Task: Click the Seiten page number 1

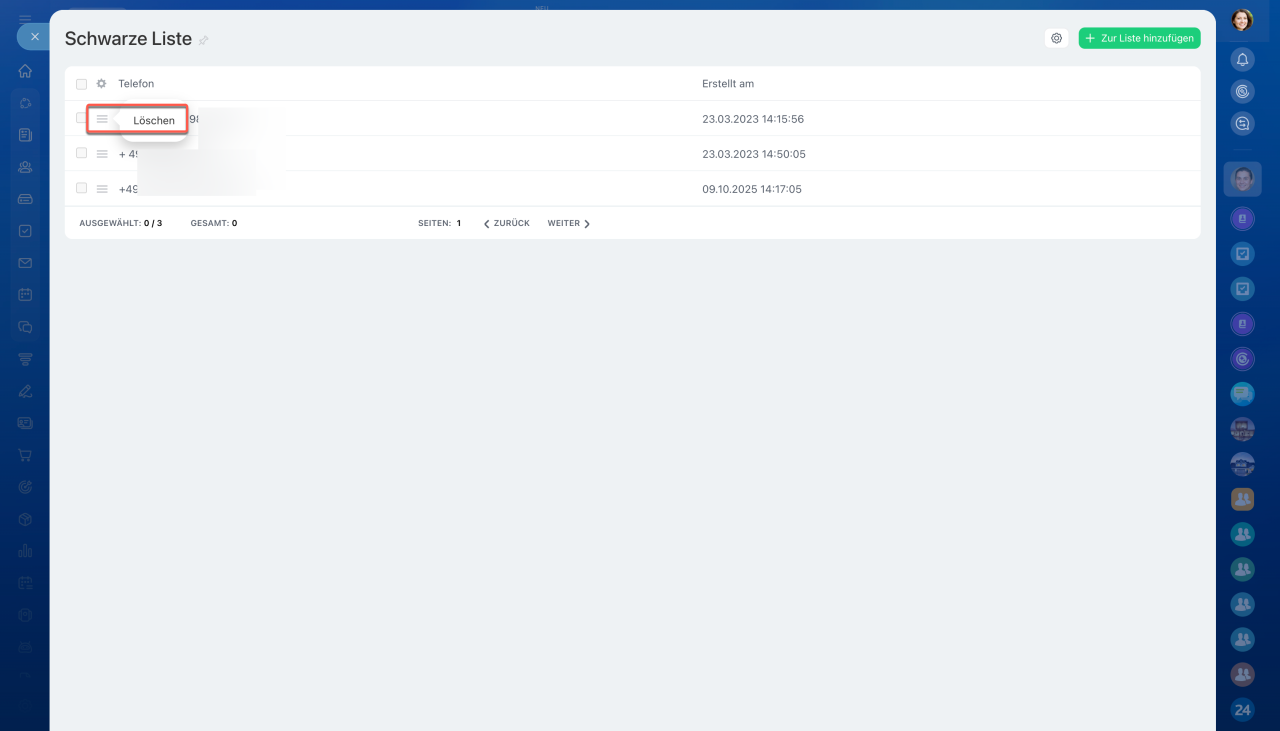Action: pyautogui.click(x=459, y=223)
